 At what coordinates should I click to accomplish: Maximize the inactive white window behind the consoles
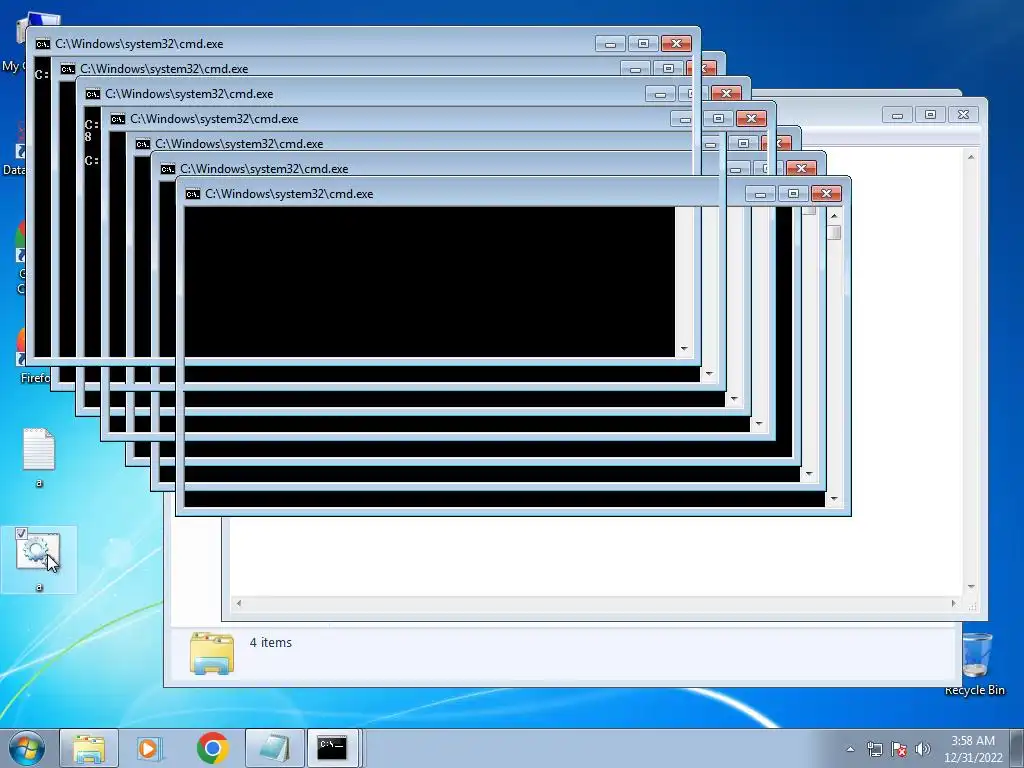pos(930,115)
